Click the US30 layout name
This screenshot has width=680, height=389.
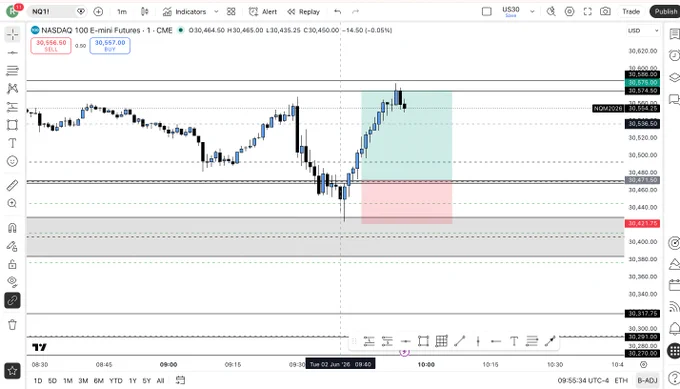[x=511, y=11]
